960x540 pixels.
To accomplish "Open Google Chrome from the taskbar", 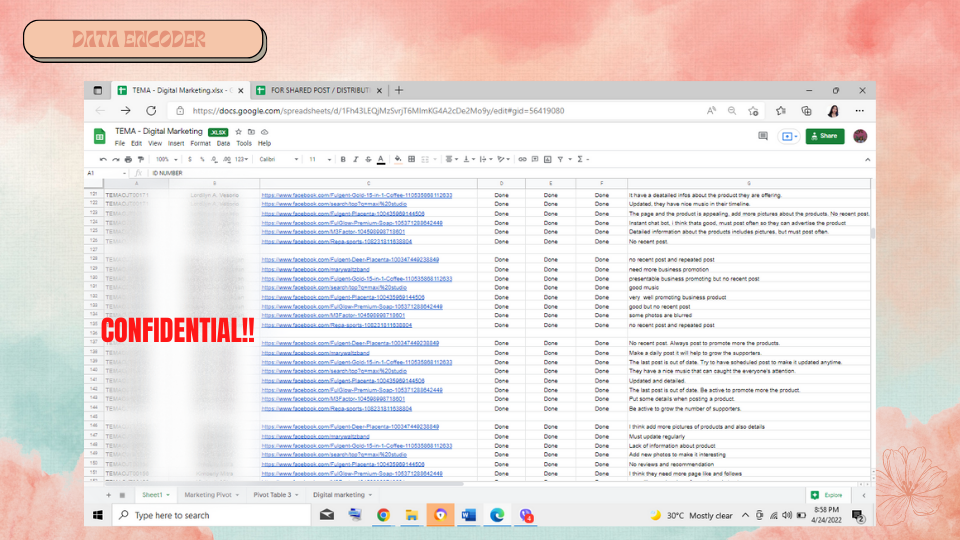I will coord(383,516).
